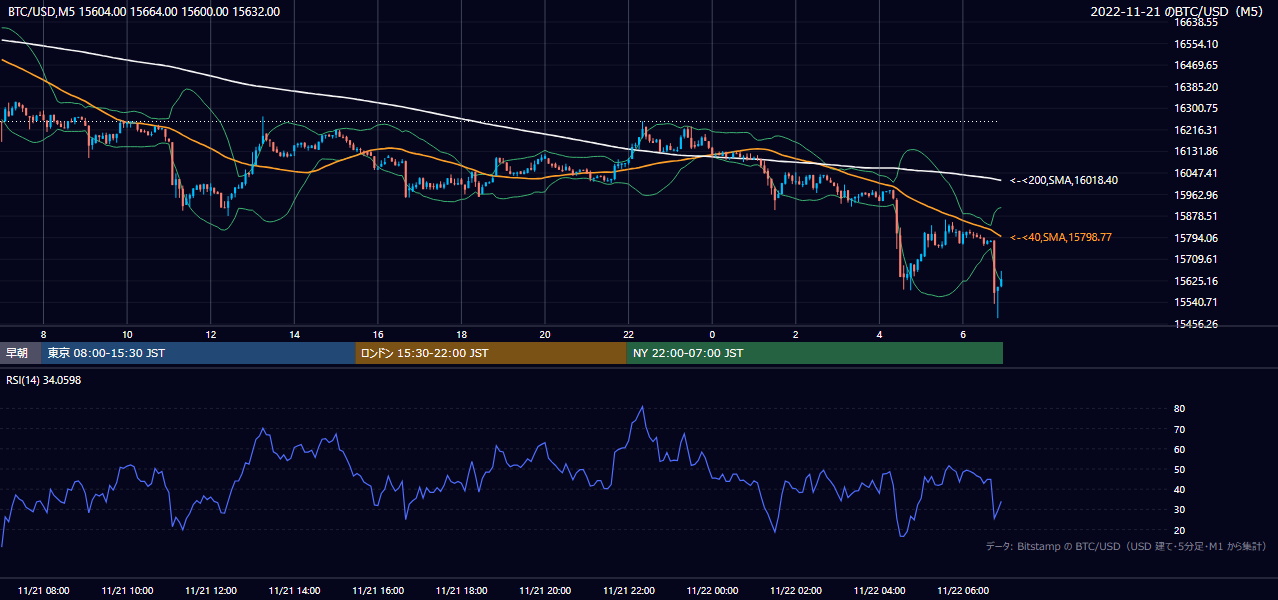Click RSI axis level 60
The height and width of the screenshot is (600, 1278).
point(1180,449)
